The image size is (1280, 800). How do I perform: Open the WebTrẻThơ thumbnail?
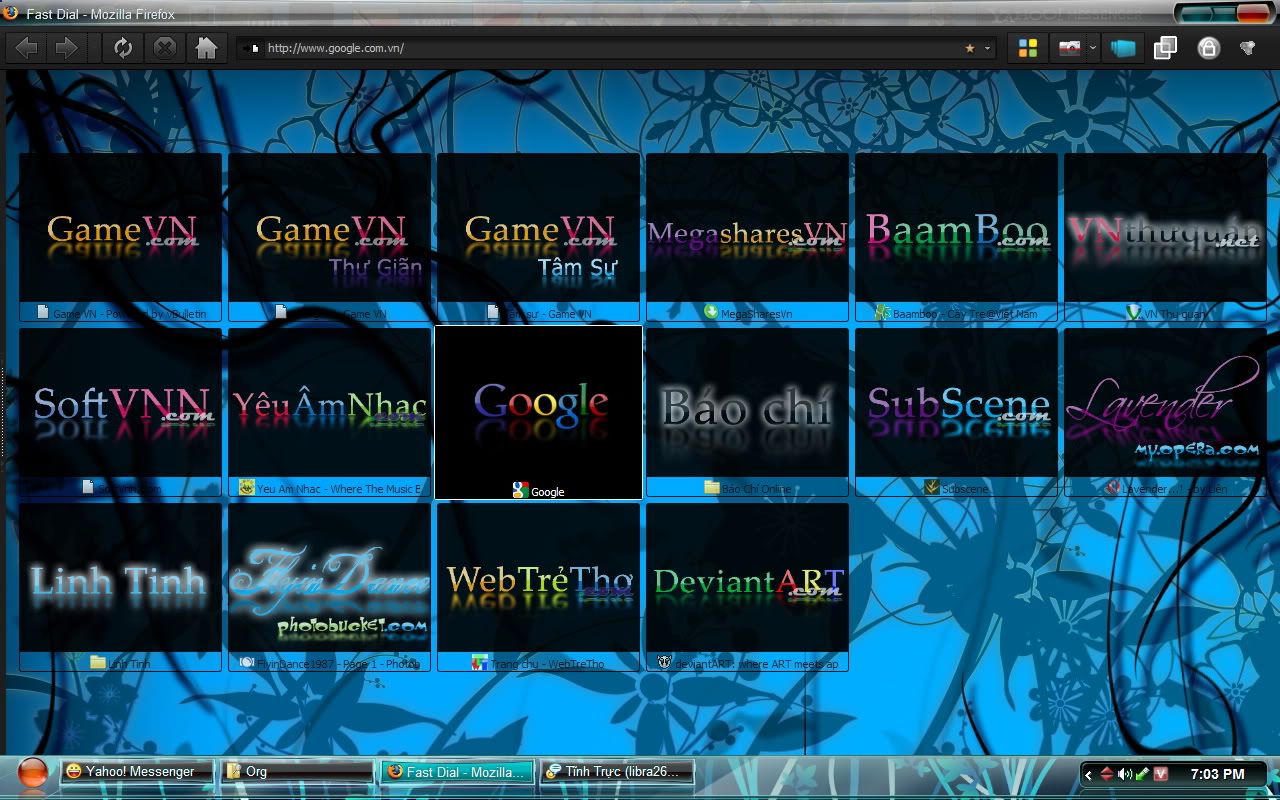[x=538, y=578]
